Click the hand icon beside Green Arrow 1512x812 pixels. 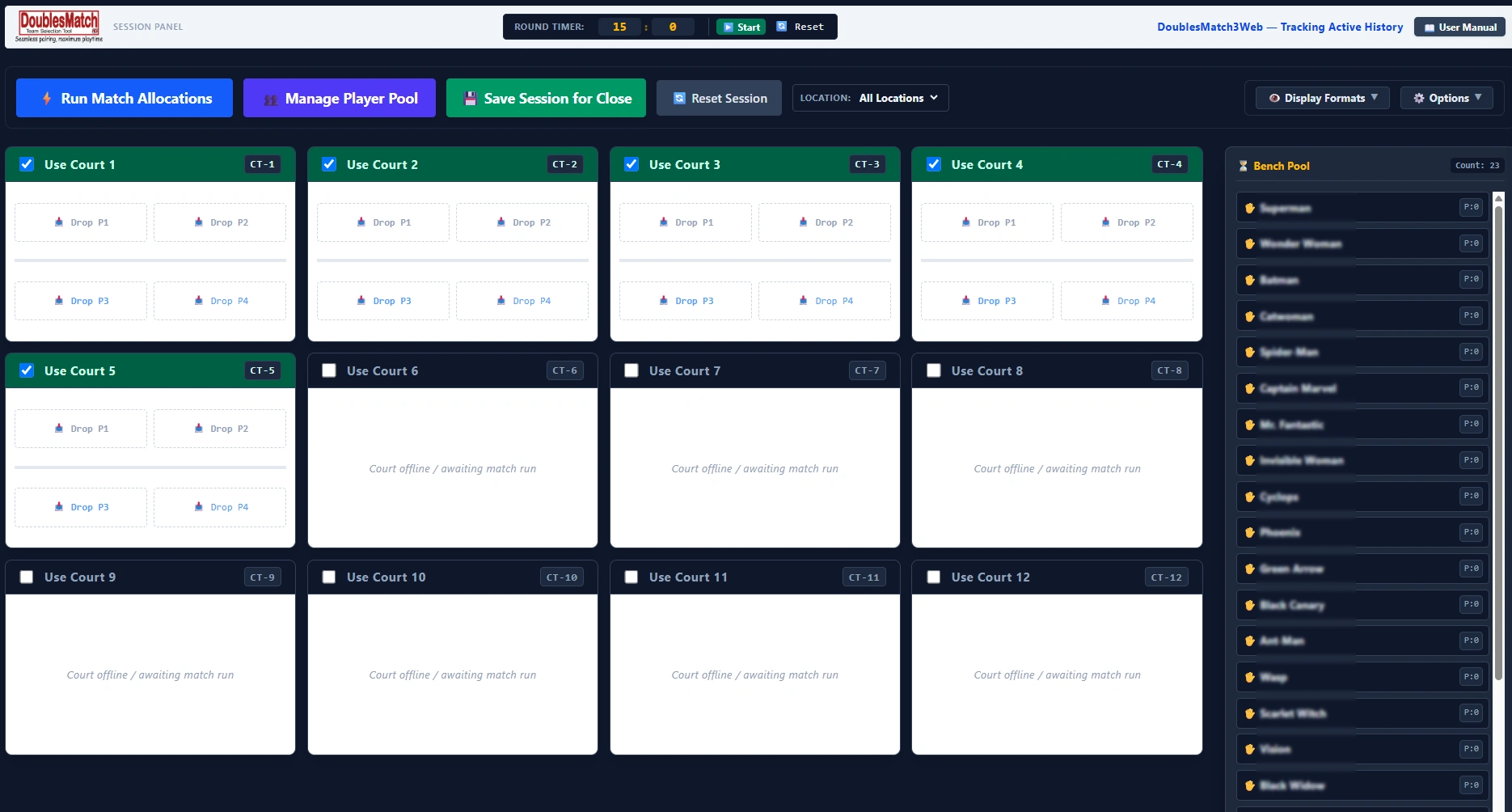click(1249, 569)
